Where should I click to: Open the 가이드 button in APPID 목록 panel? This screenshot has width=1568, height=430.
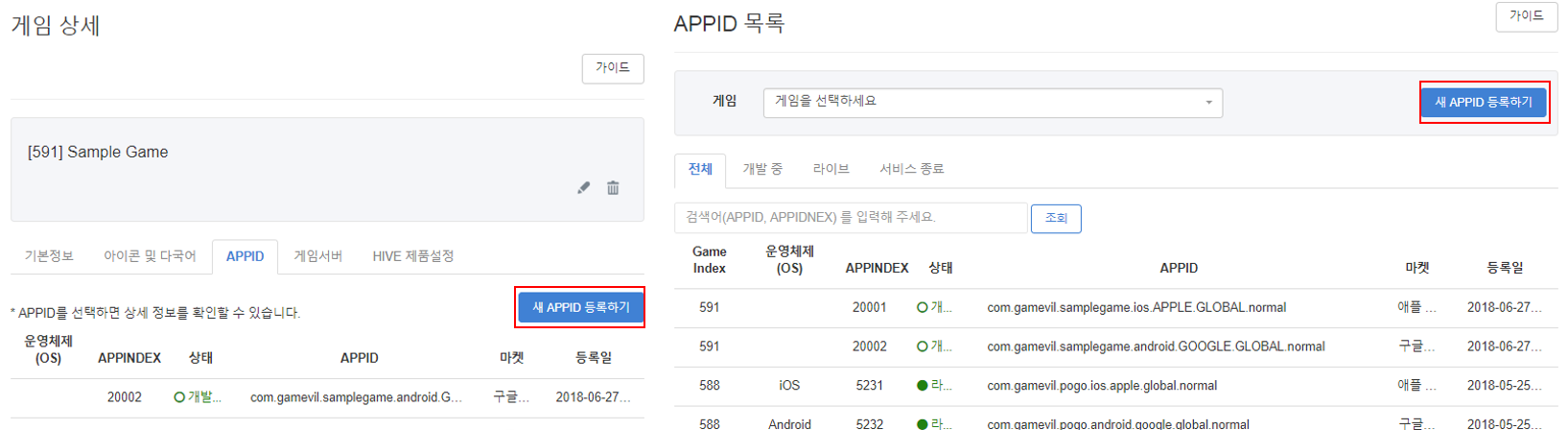pos(1527,16)
